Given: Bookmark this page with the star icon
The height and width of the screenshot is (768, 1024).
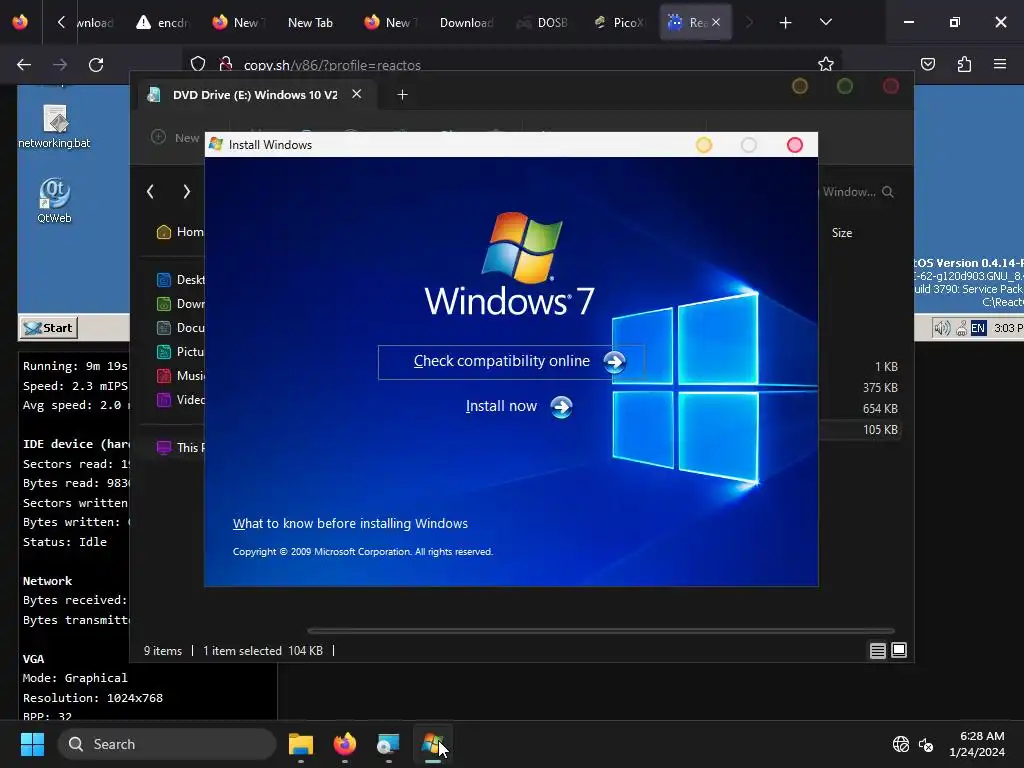Looking at the screenshot, I should (825, 64).
